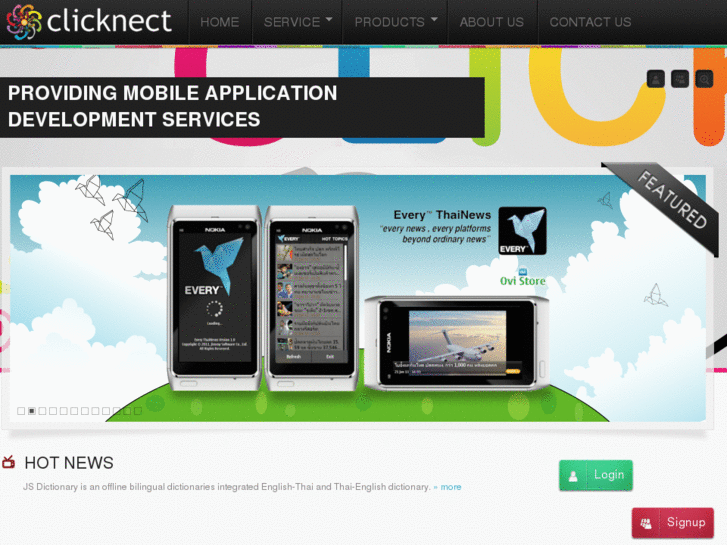Click the single-user icon near top right
This screenshot has height=545, width=727.
click(x=656, y=79)
